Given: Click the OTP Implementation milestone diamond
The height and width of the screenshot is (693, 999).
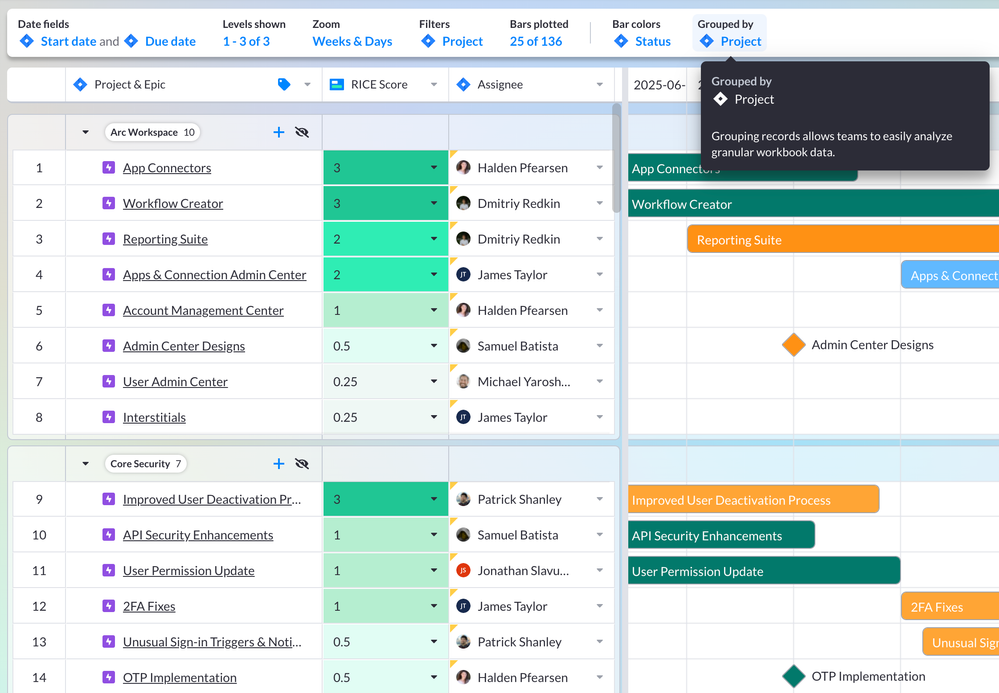Looking at the screenshot, I should click(793, 676).
